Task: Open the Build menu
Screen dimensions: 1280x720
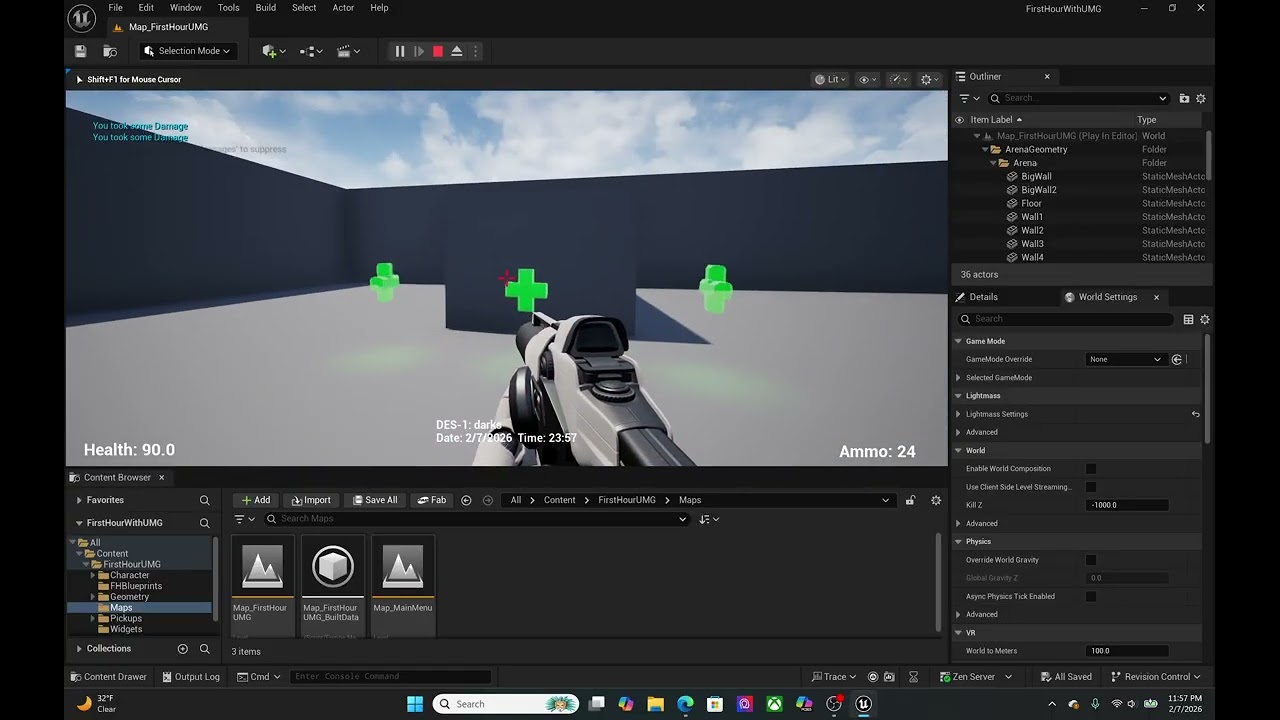Action: click(266, 8)
